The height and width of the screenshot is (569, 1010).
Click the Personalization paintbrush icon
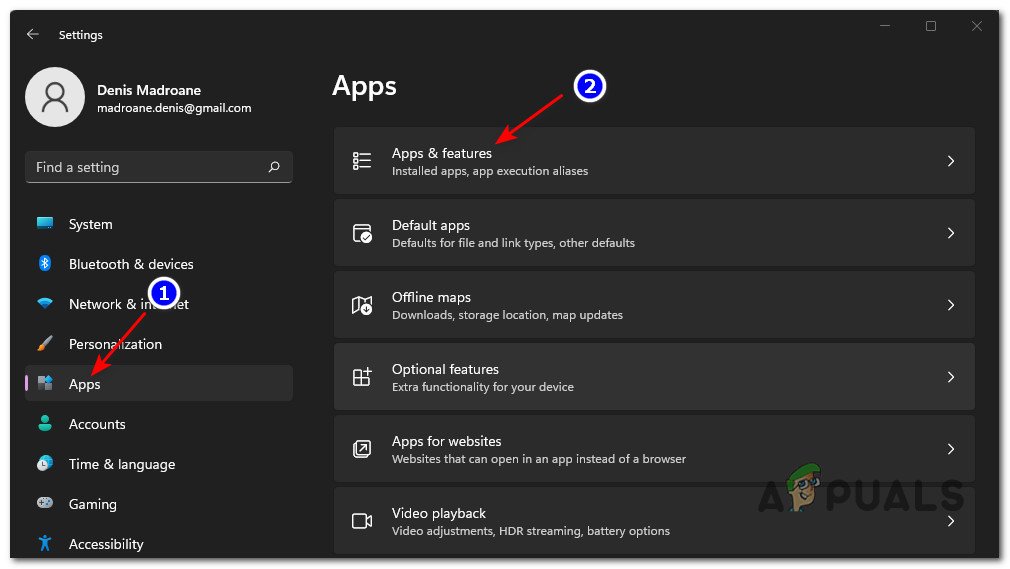coord(45,344)
